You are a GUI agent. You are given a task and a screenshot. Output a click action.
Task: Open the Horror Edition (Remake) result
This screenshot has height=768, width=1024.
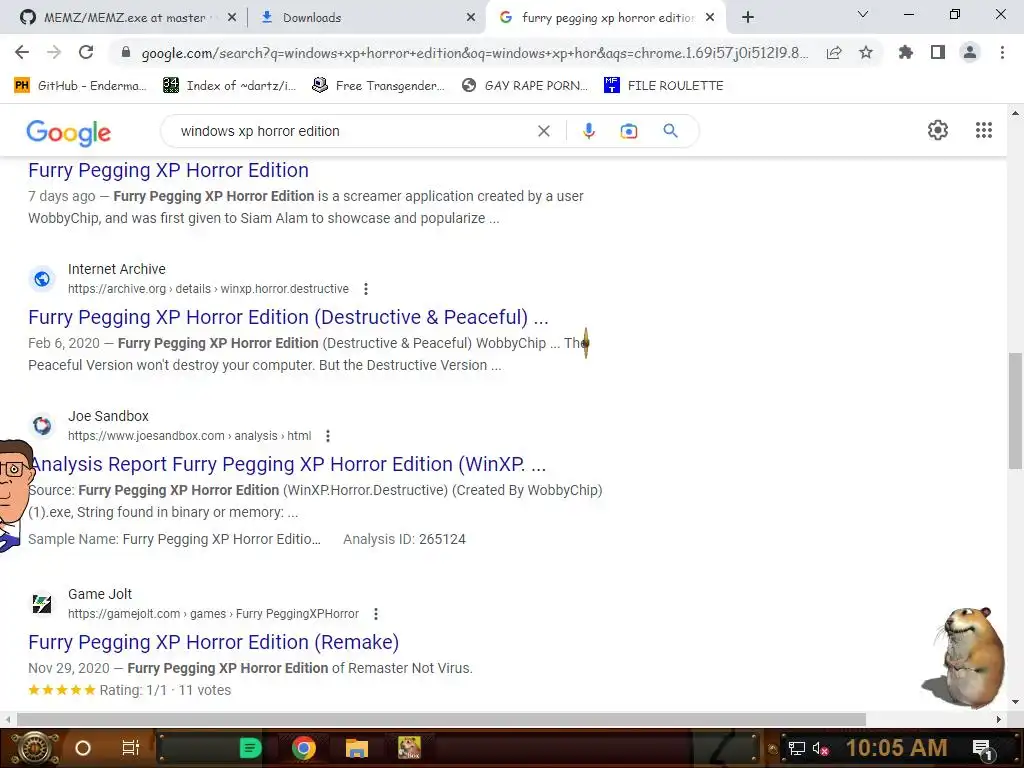click(214, 643)
